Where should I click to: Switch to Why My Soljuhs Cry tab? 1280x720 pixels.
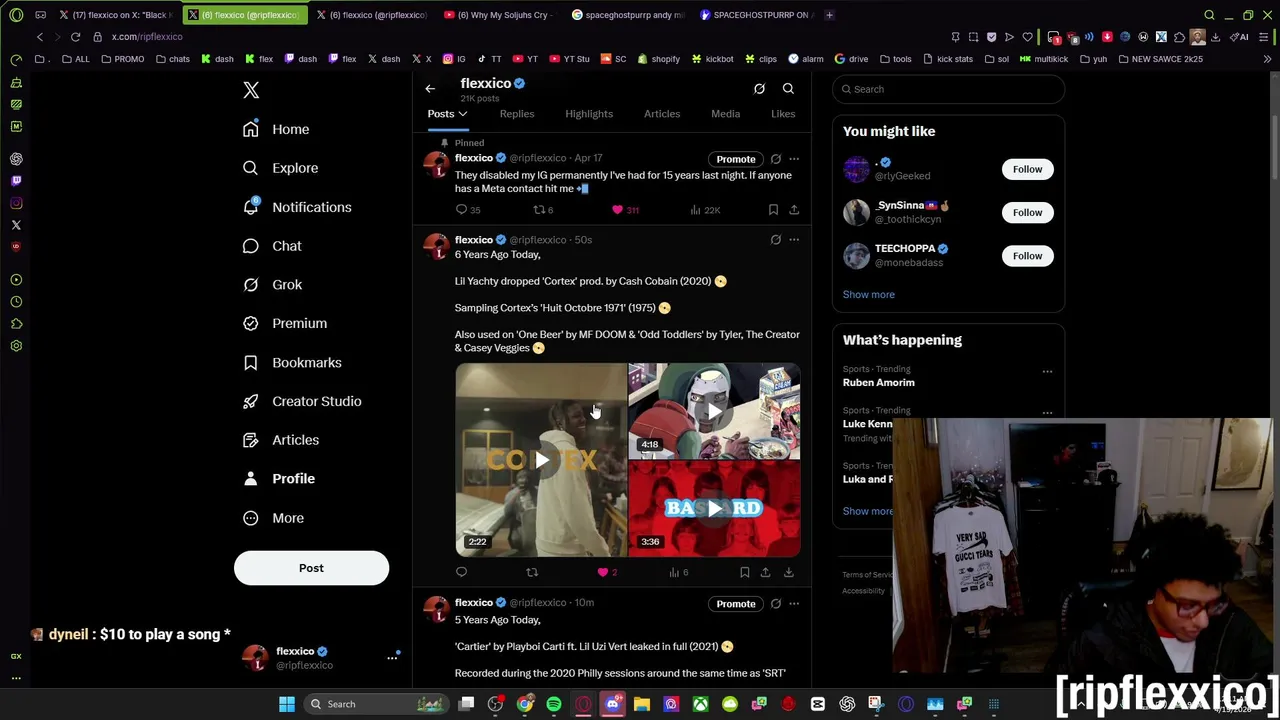[x=496, y=15]
